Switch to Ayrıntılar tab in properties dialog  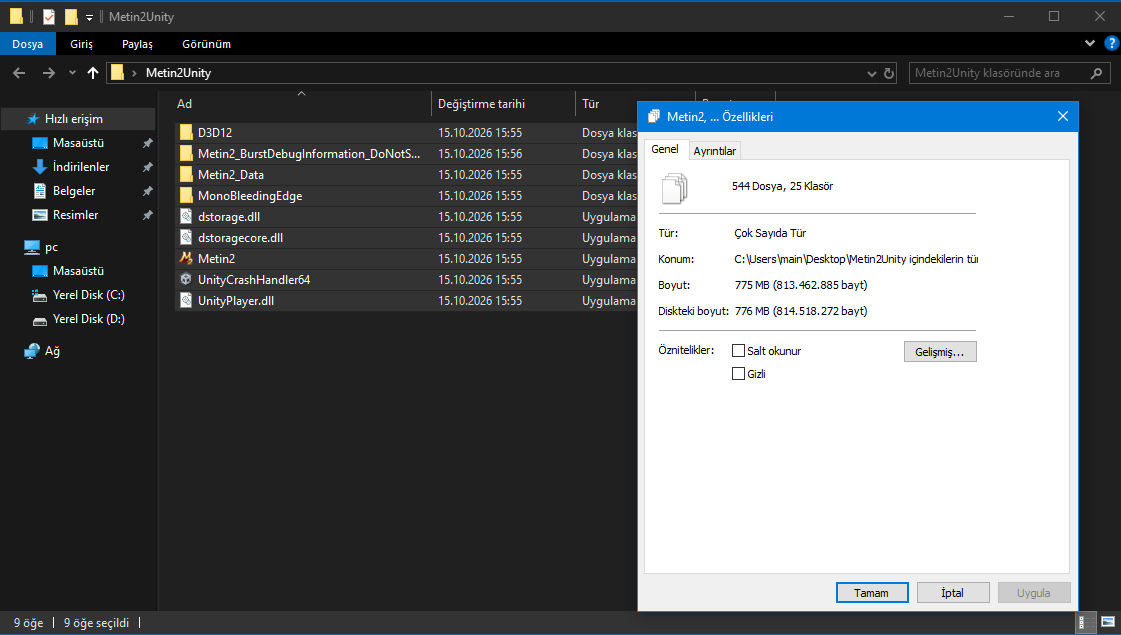coord(714,151)
